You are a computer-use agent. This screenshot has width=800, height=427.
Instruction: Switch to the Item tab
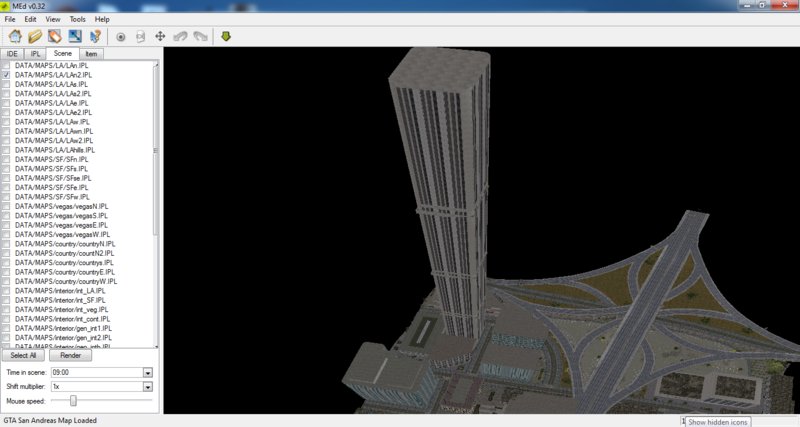pyautogui.click(x=91, y=54)
